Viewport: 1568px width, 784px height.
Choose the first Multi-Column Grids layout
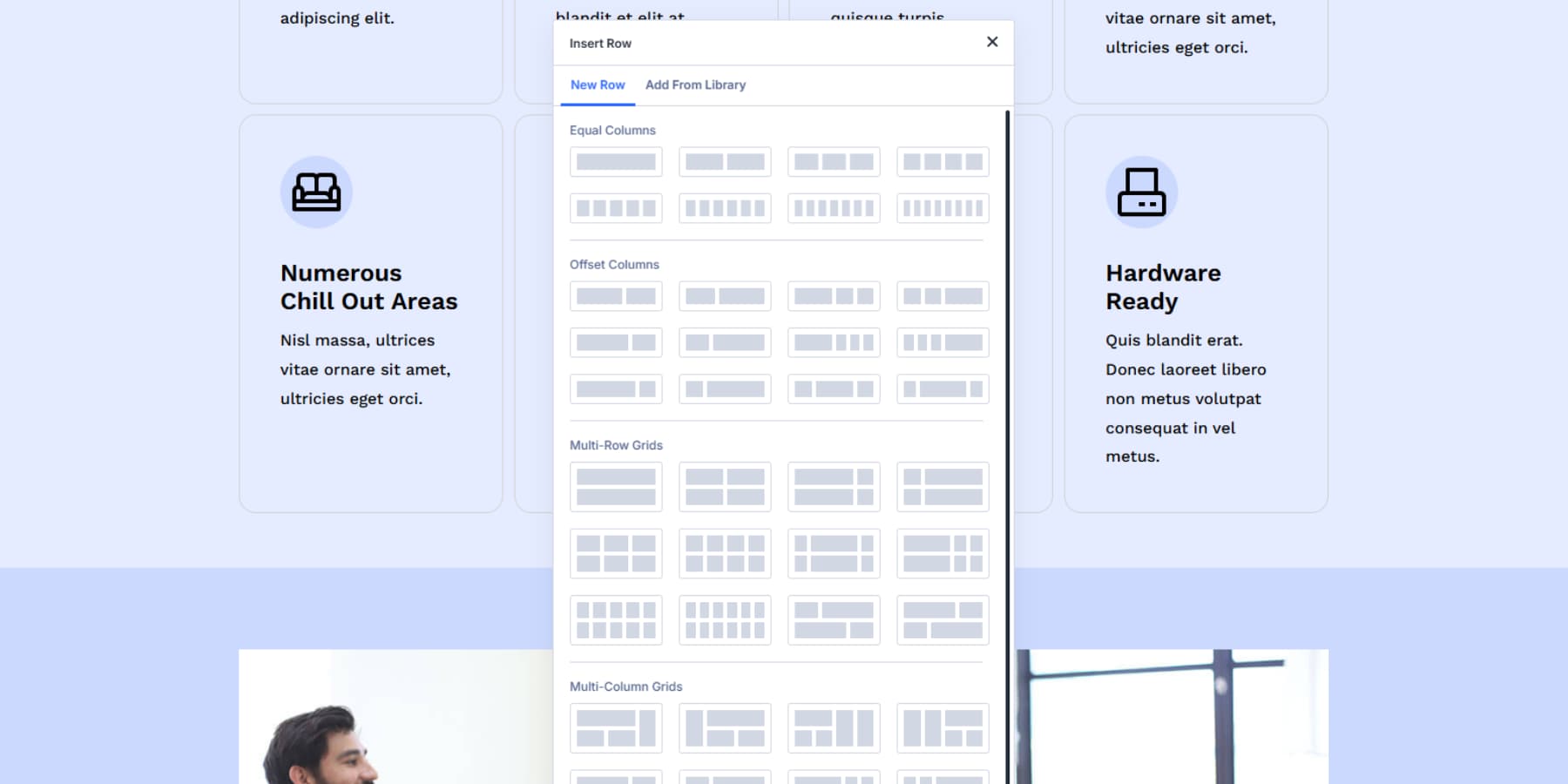pos(616,727)
